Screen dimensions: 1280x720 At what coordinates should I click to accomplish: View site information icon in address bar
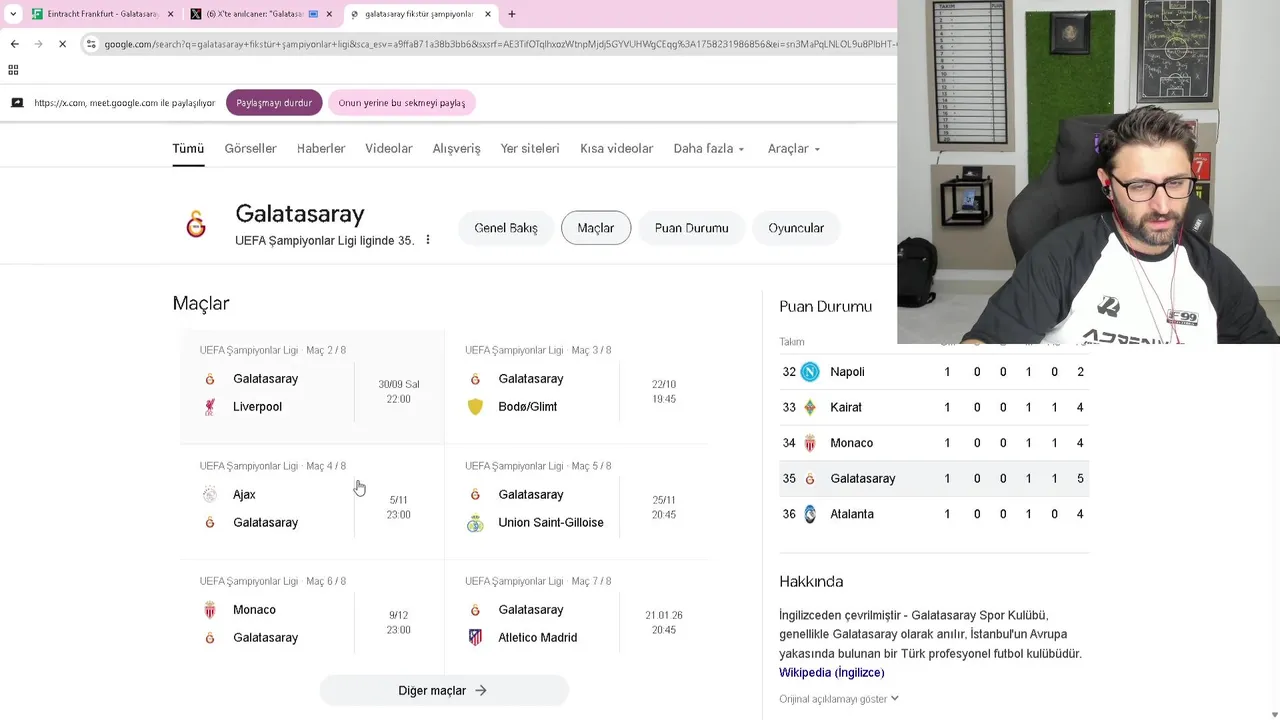click(x=91, y=44)
